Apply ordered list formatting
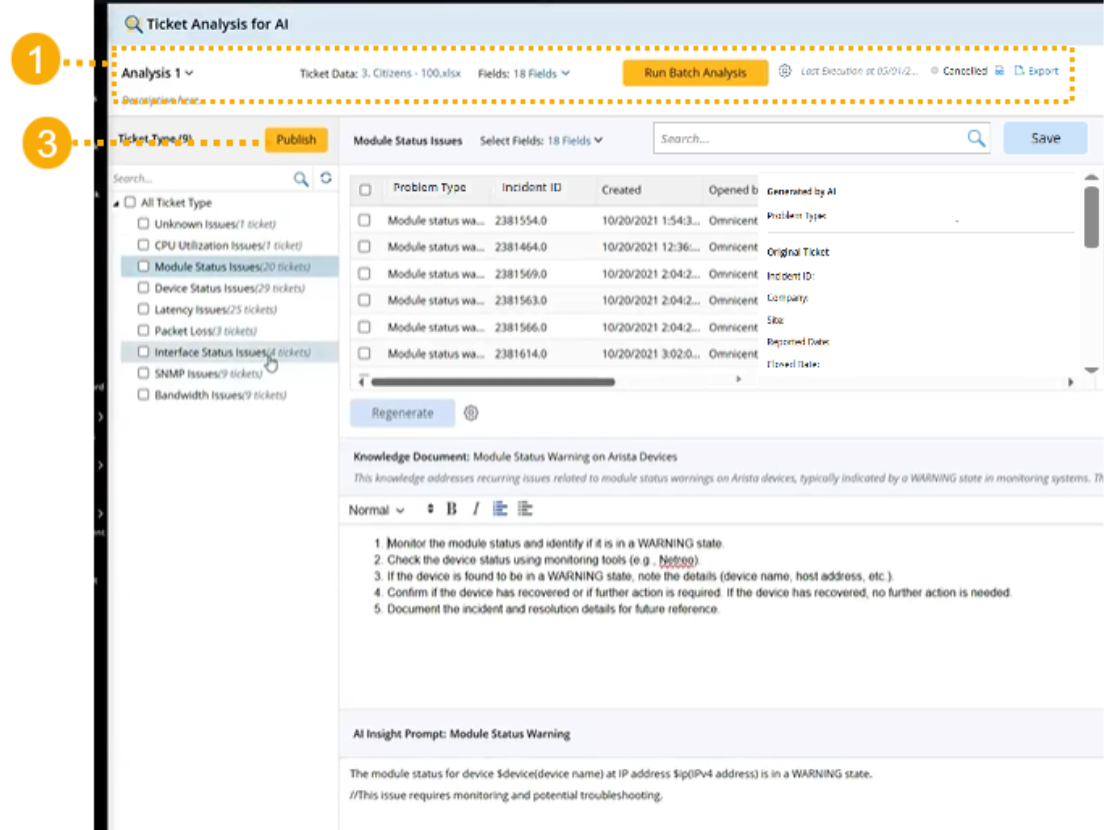This screenshot has height=830, width=1104. coord(500,509)
